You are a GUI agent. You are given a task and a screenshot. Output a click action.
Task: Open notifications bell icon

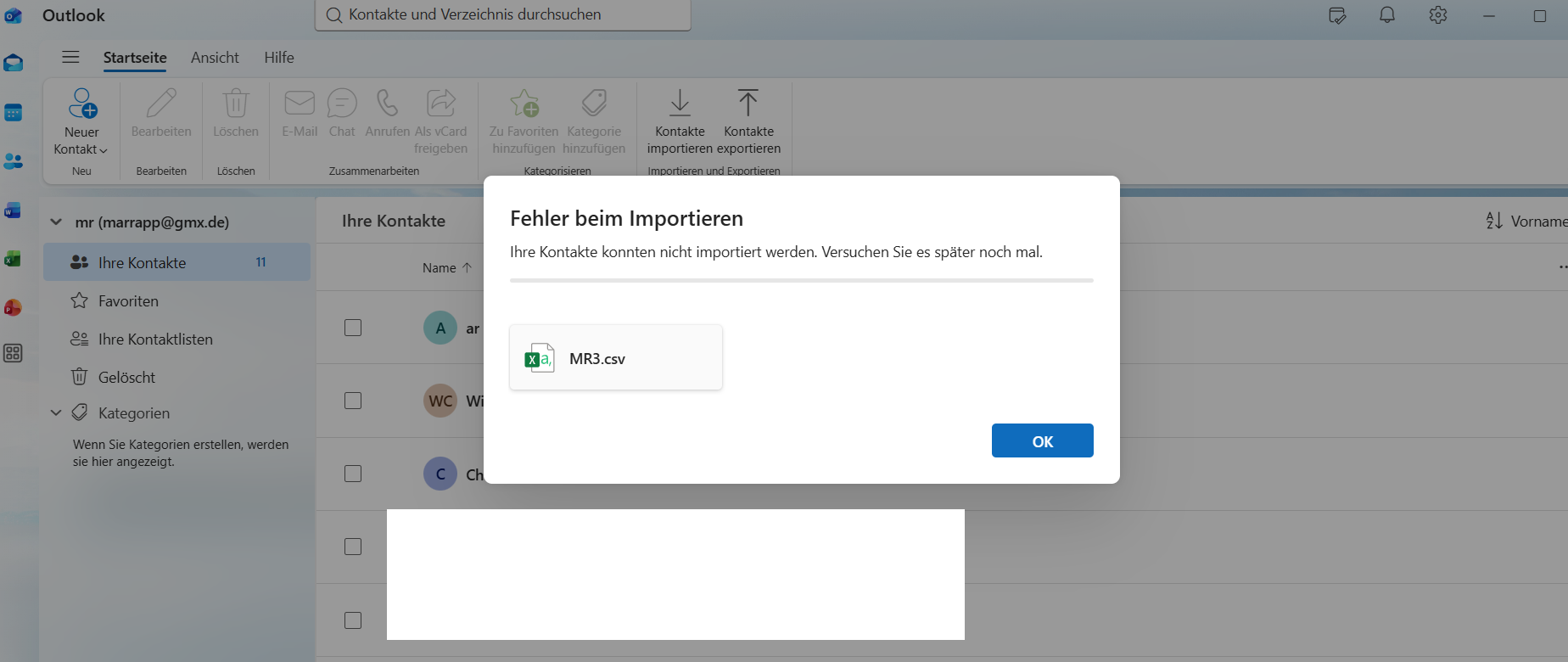[1387, 15]
